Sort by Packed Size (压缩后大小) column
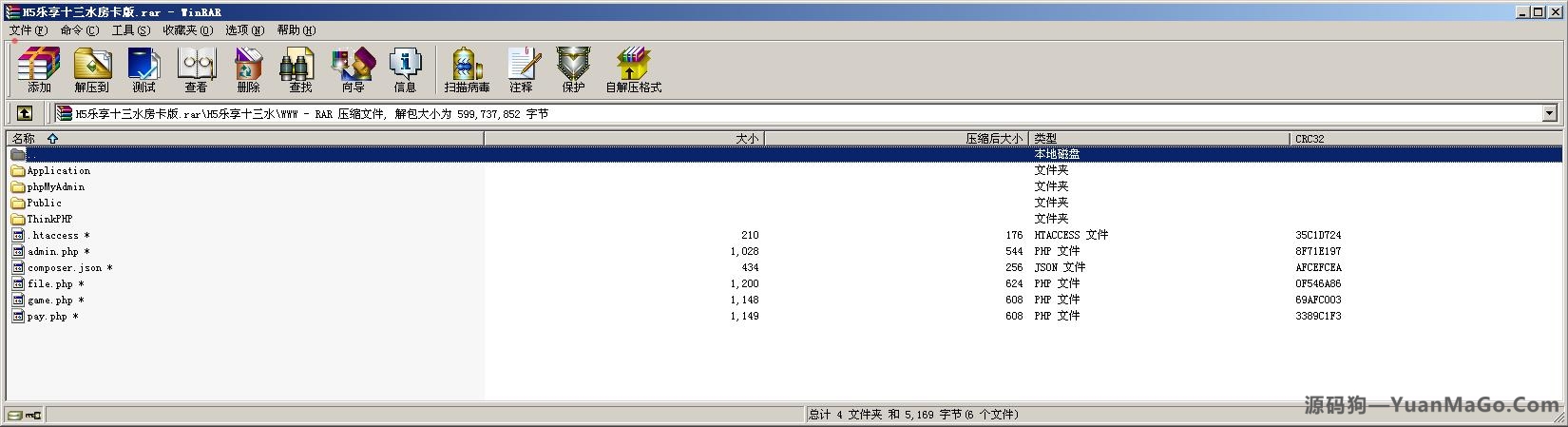Viewport: 1568px width, 427px height. [x=896, y=138]
